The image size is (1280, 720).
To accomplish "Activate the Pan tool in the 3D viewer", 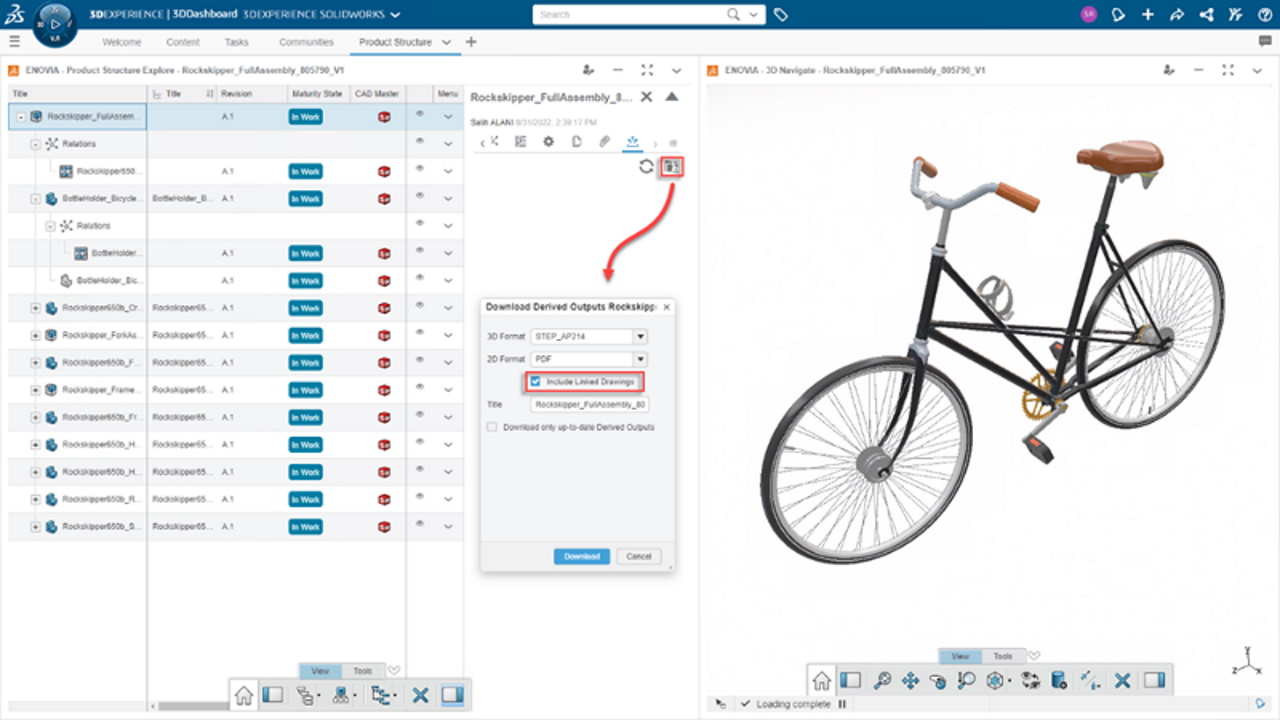I will coord(909,680).
